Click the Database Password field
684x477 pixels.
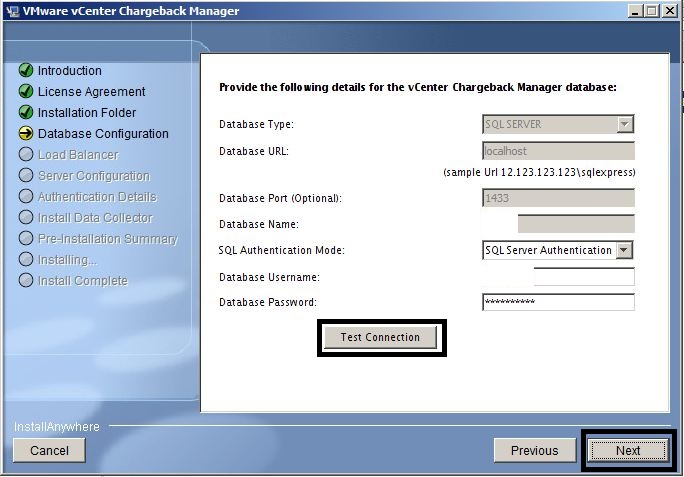point(558,302)
